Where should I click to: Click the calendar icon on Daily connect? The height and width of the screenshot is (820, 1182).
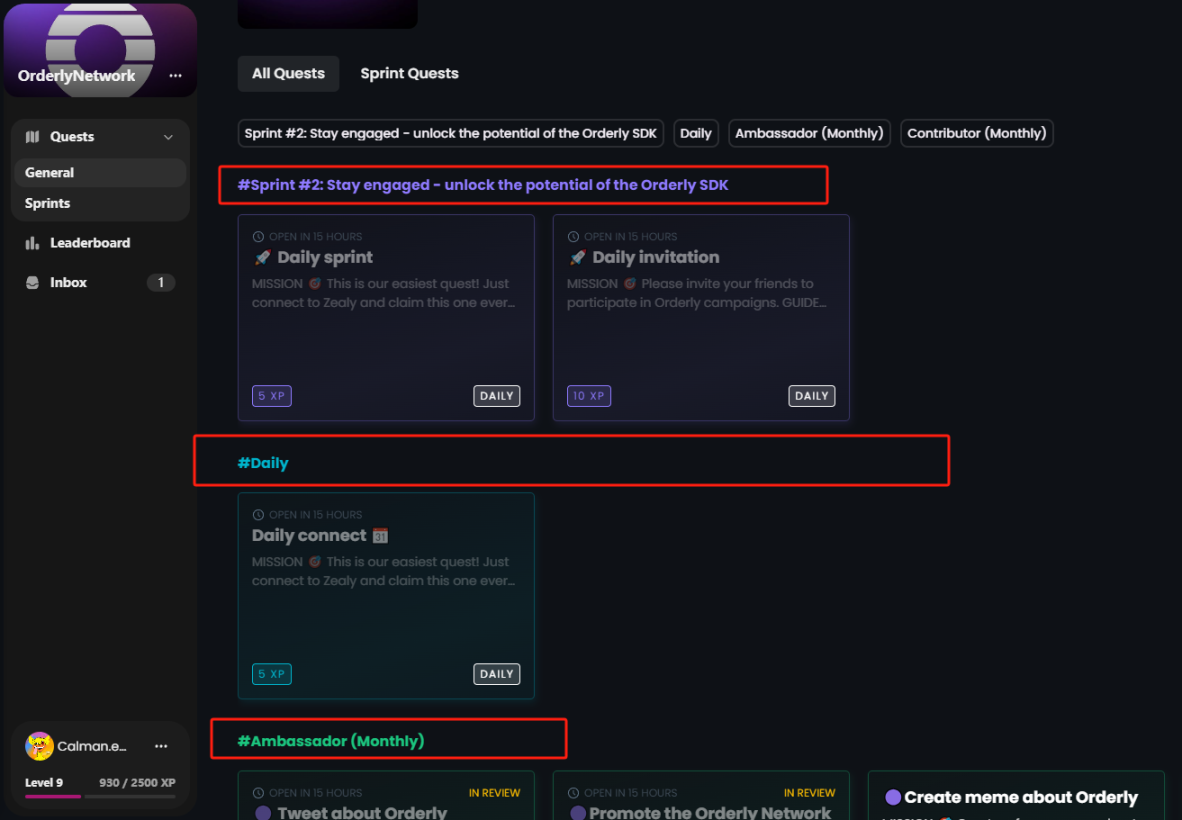[380, 536]
